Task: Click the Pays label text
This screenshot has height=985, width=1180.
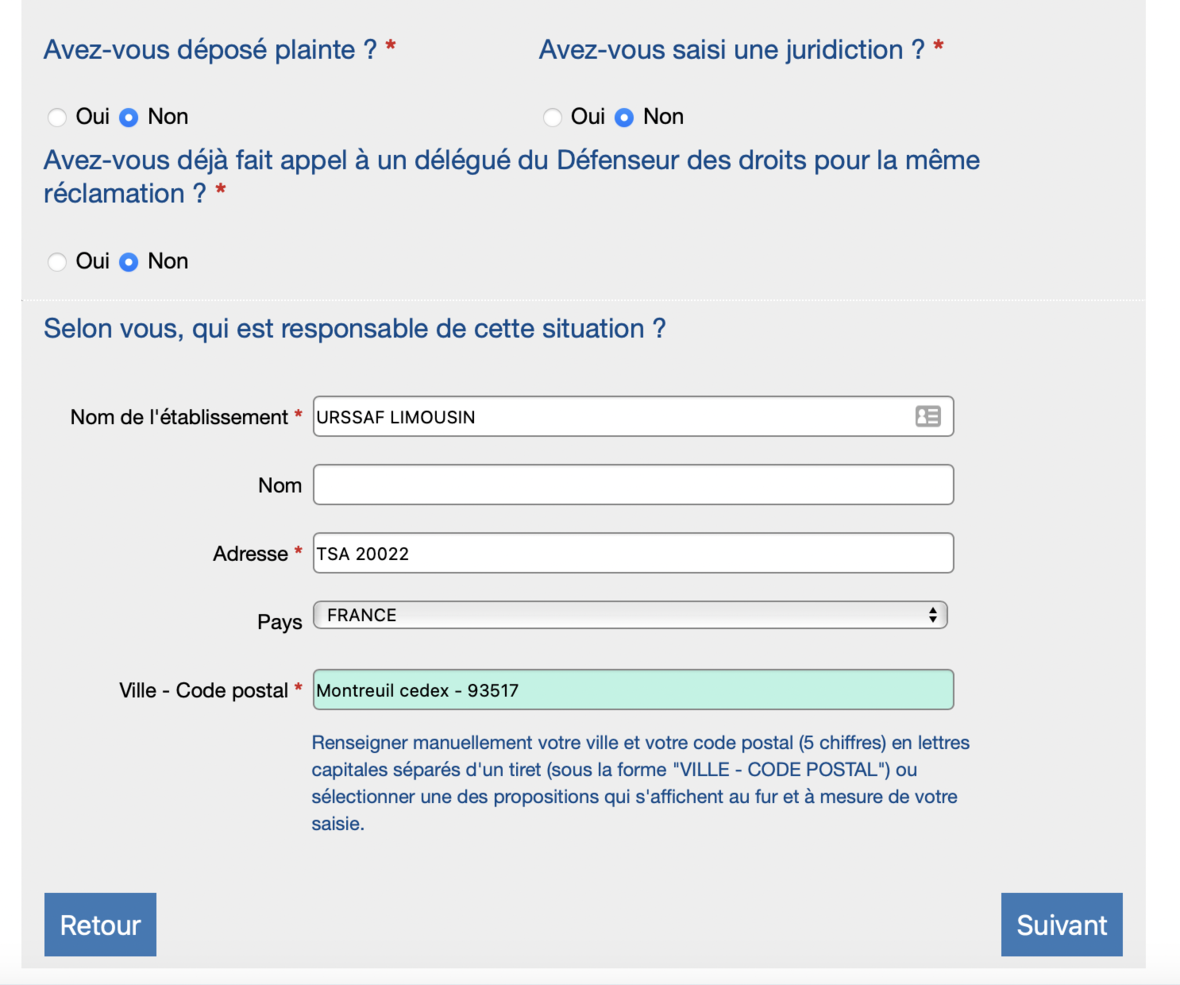Action: tap(279, 622)
